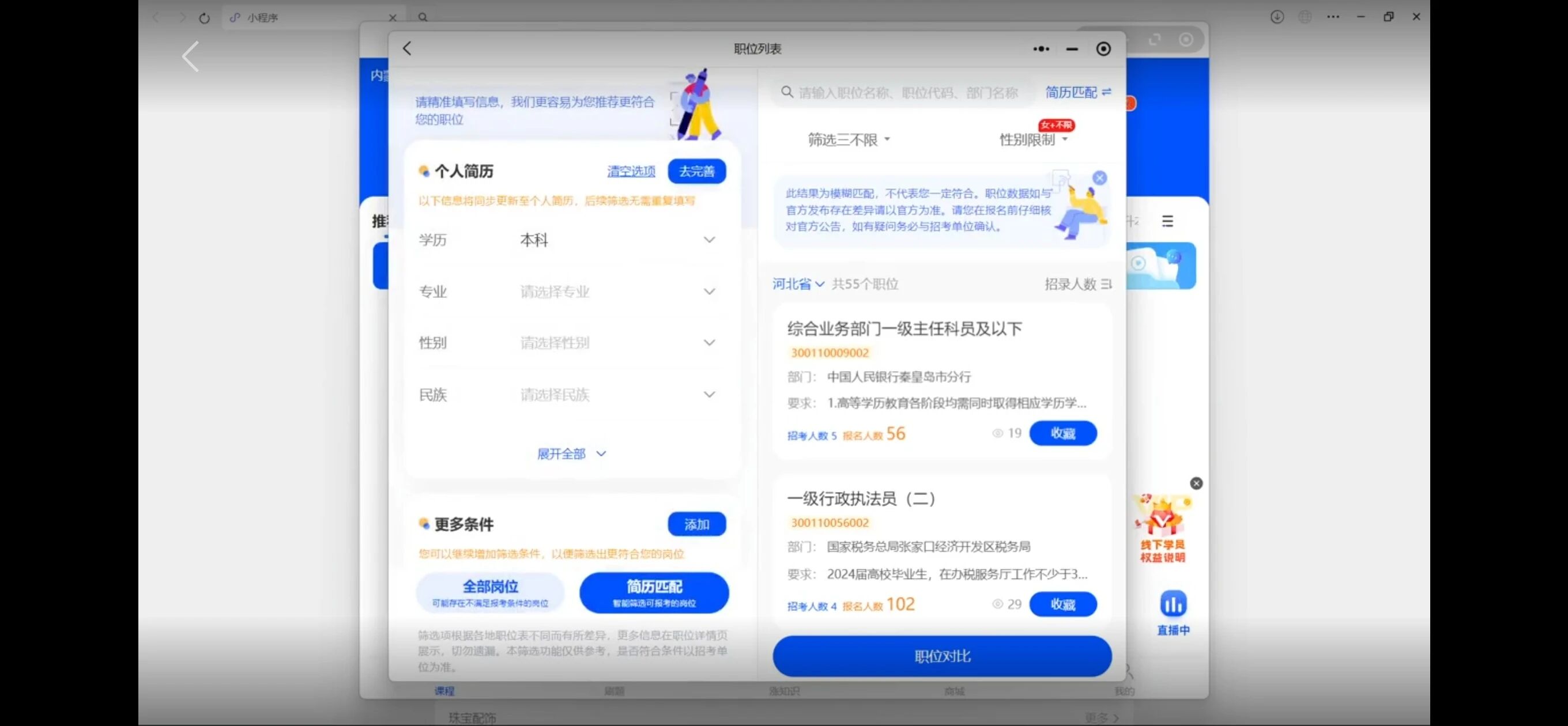Dismiss the floating 线下学员权益说明 ad
Image resolution: width=1568 pixels, height=726 pixels.
pyautogui.click(x=1196, y=483)
